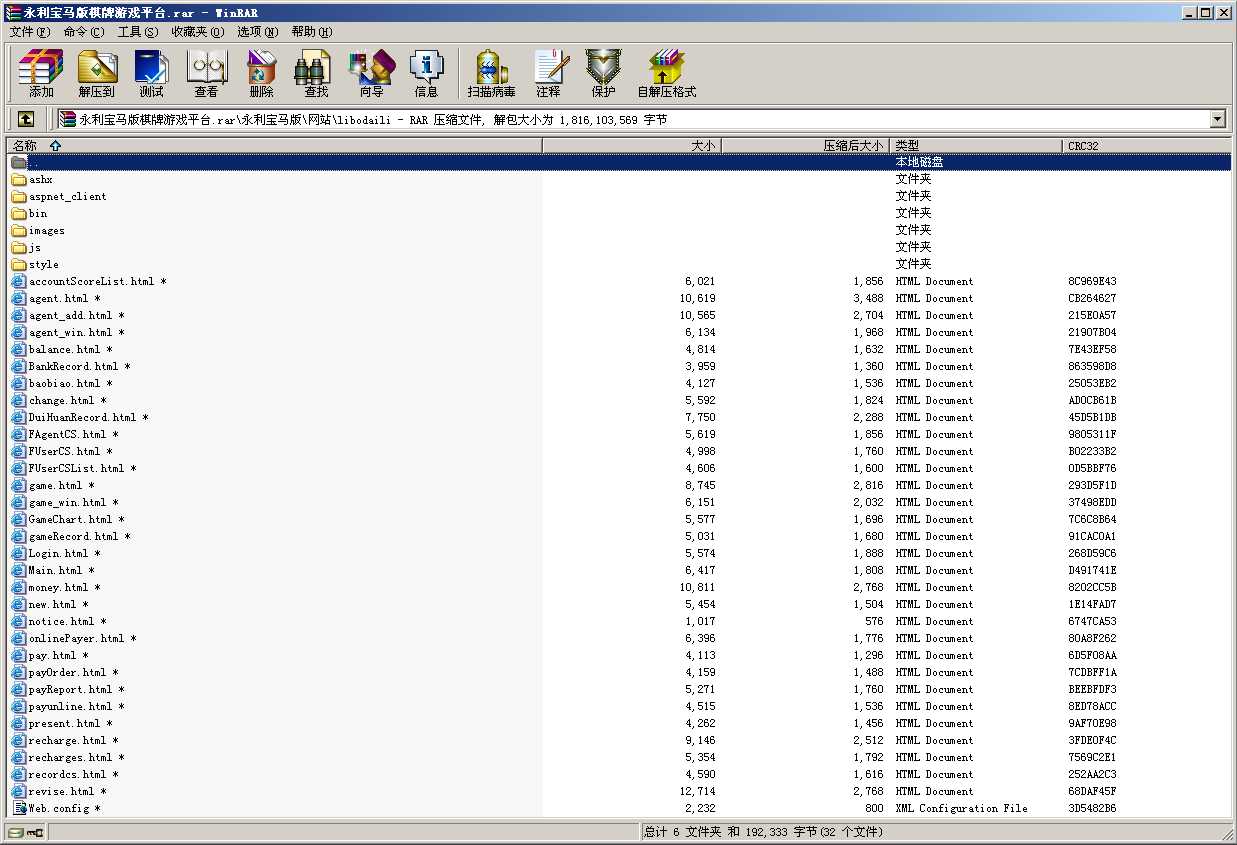Open the 工具(S) menu
Screen dimensions: 1237x845
click(138, 31)
